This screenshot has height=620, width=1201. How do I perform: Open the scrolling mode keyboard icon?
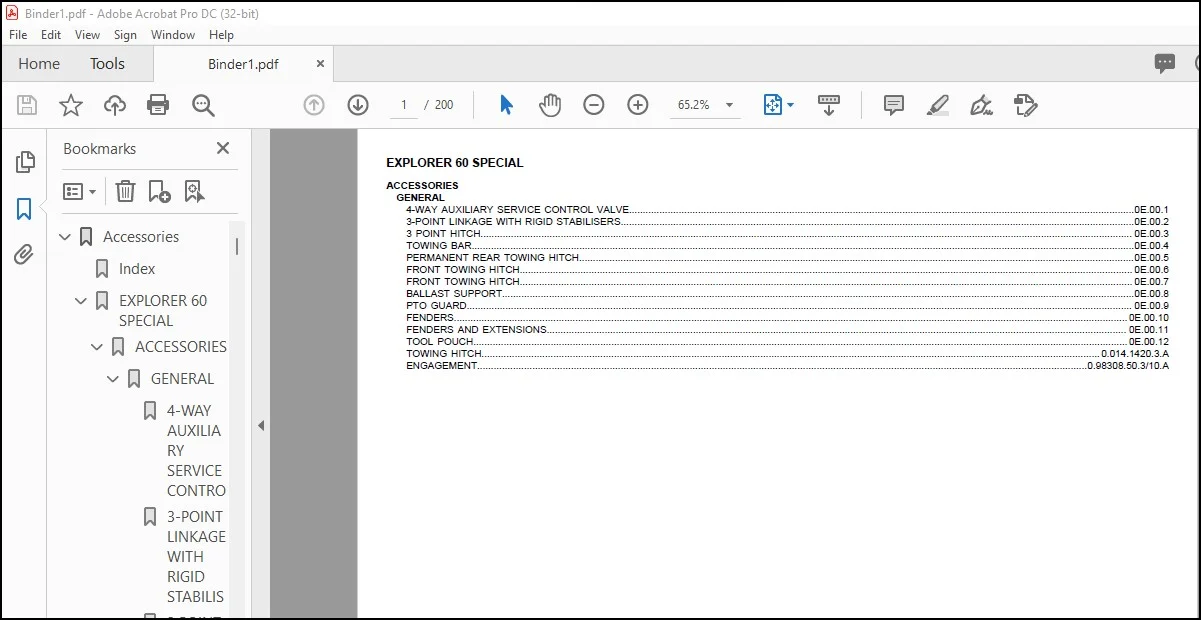[828, 105]
